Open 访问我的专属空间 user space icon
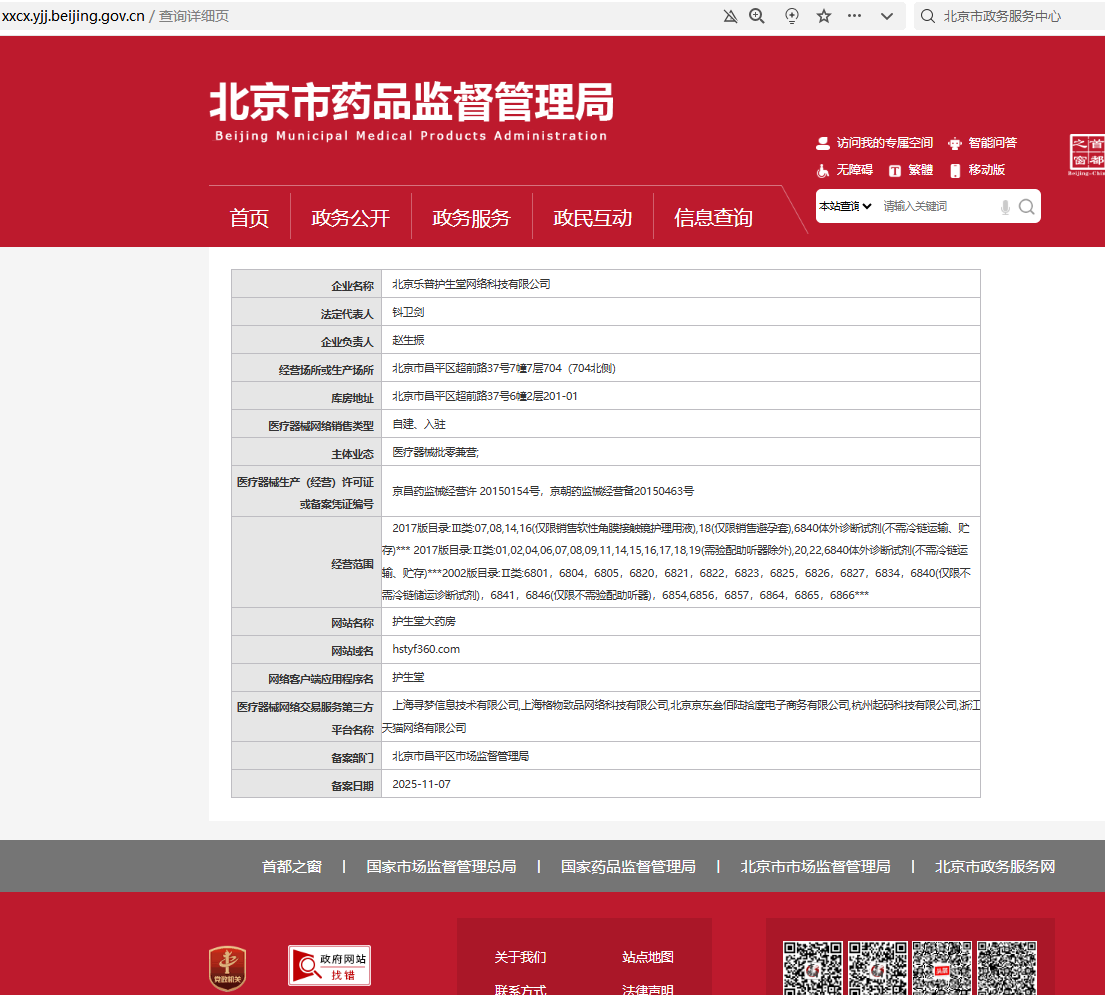The height and width of the screenshot is (995, 1105). [822, 142]
